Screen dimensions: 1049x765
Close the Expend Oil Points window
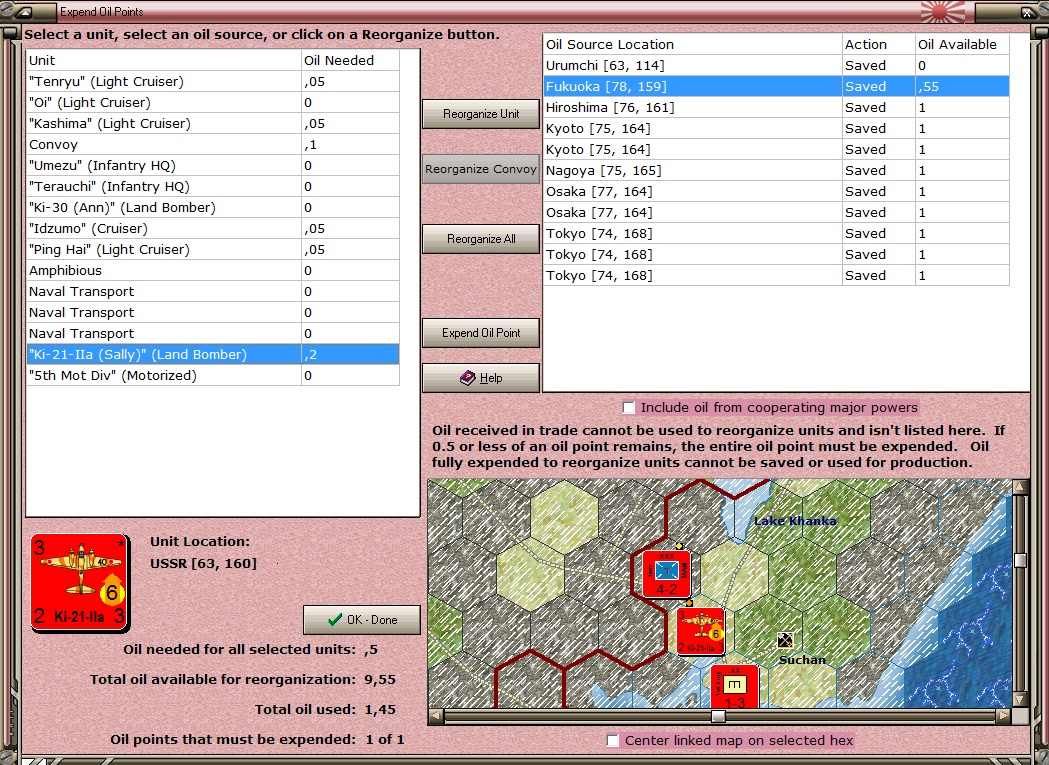[1027, 12]
